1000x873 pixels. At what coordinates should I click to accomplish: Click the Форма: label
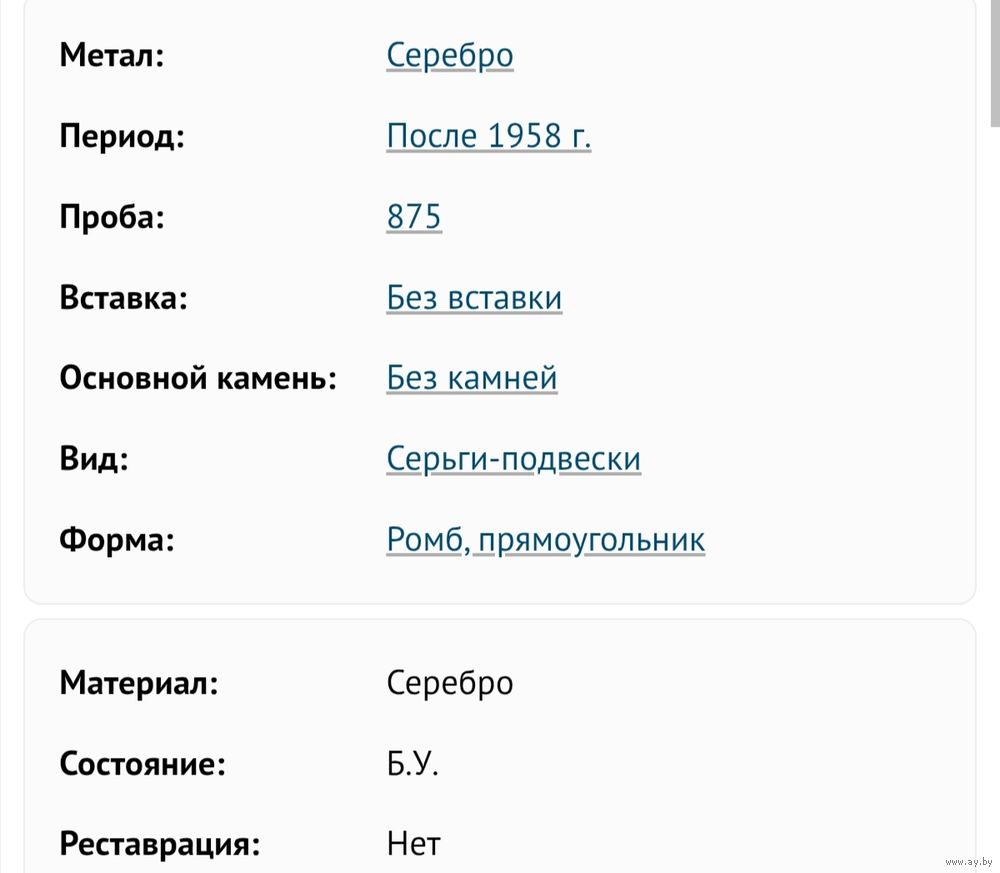117,540
